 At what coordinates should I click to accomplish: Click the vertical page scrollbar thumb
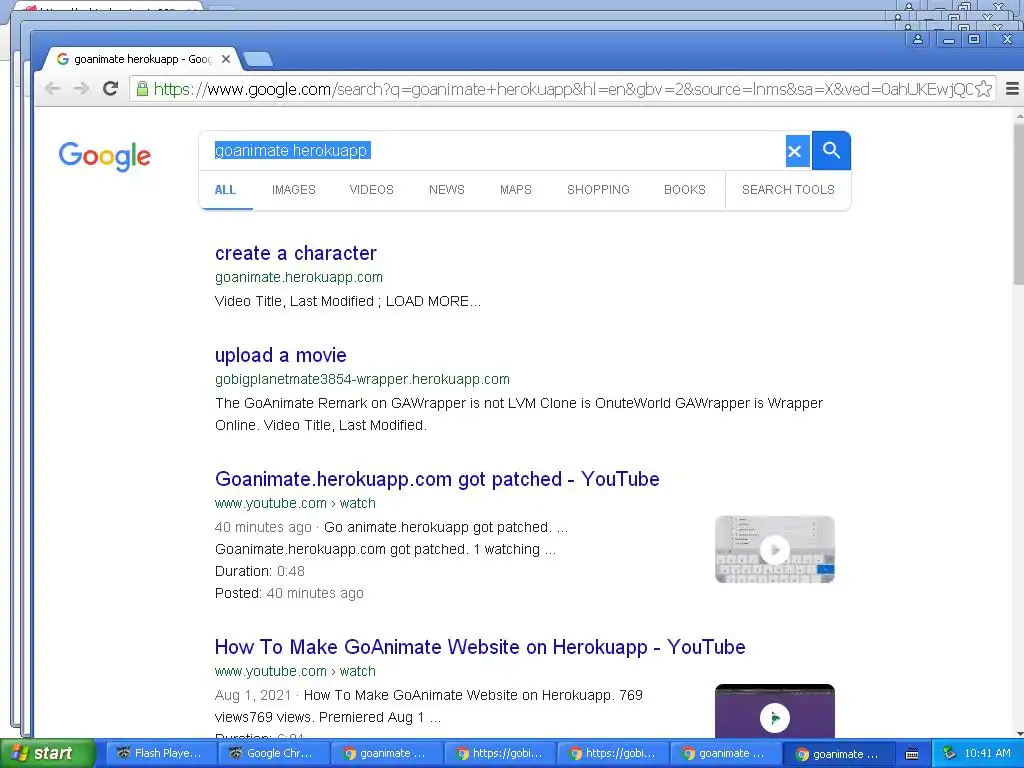point(1018,202)
